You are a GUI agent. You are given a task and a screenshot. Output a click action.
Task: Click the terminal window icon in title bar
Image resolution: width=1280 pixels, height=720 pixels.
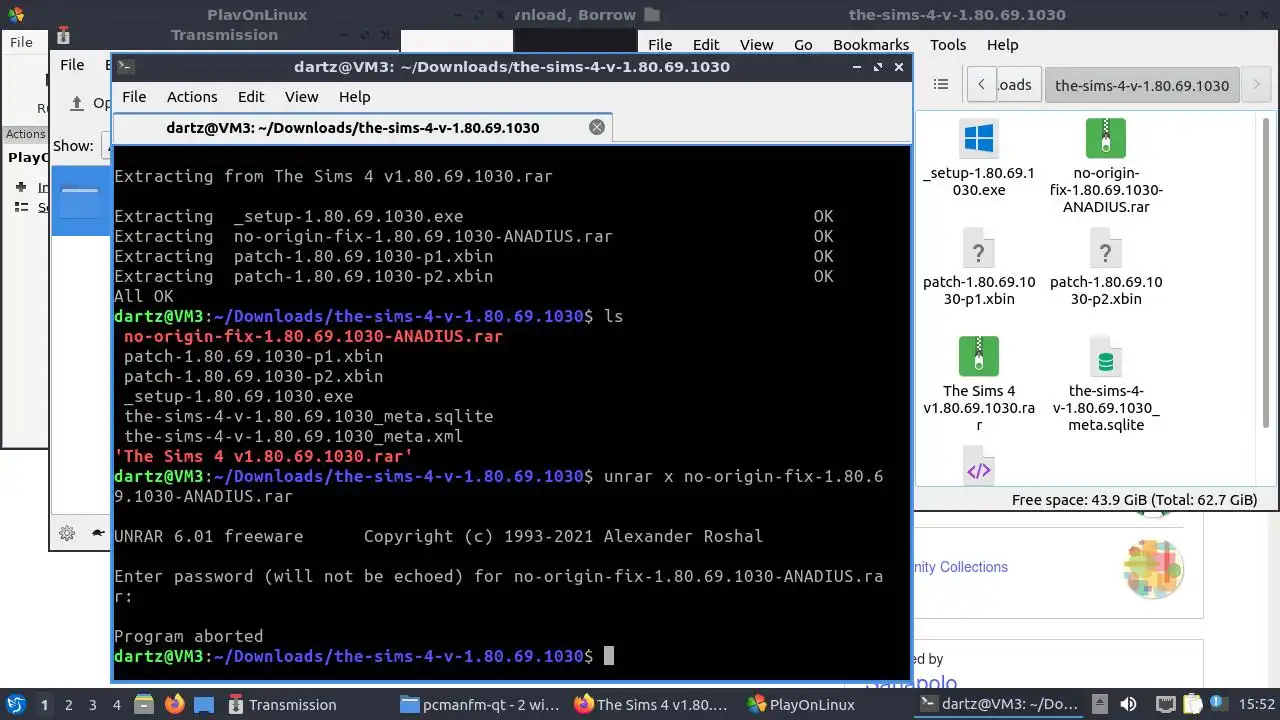click(x=125, y=67)
